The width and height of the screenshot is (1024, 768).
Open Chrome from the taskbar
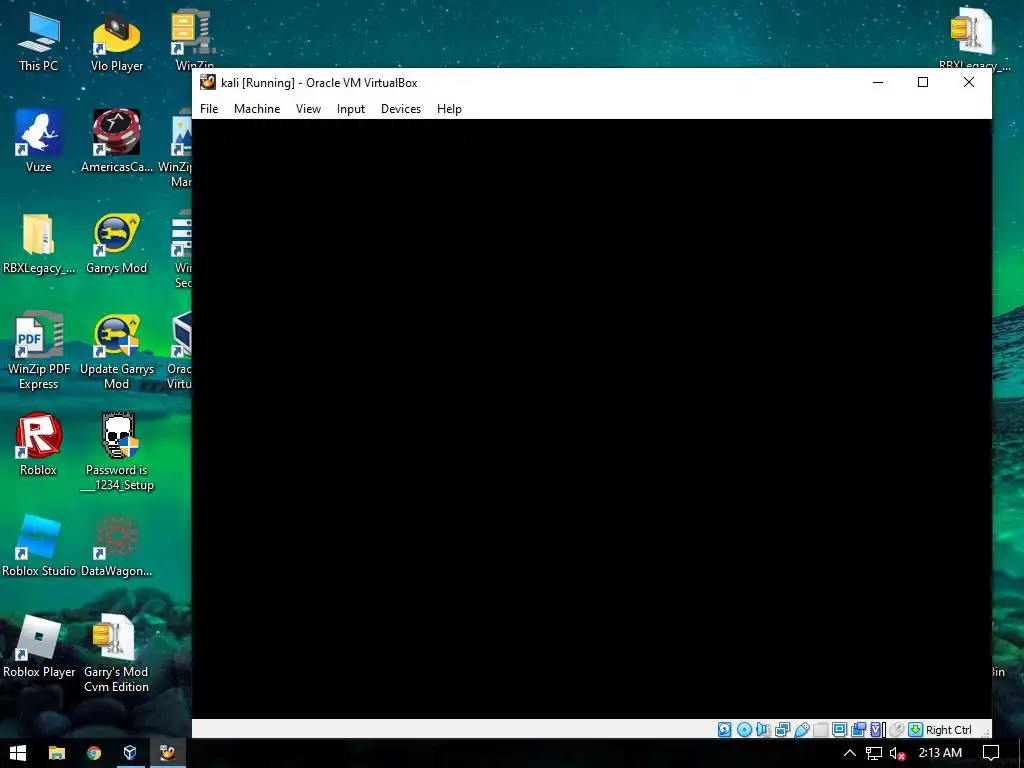click(94, 753)
